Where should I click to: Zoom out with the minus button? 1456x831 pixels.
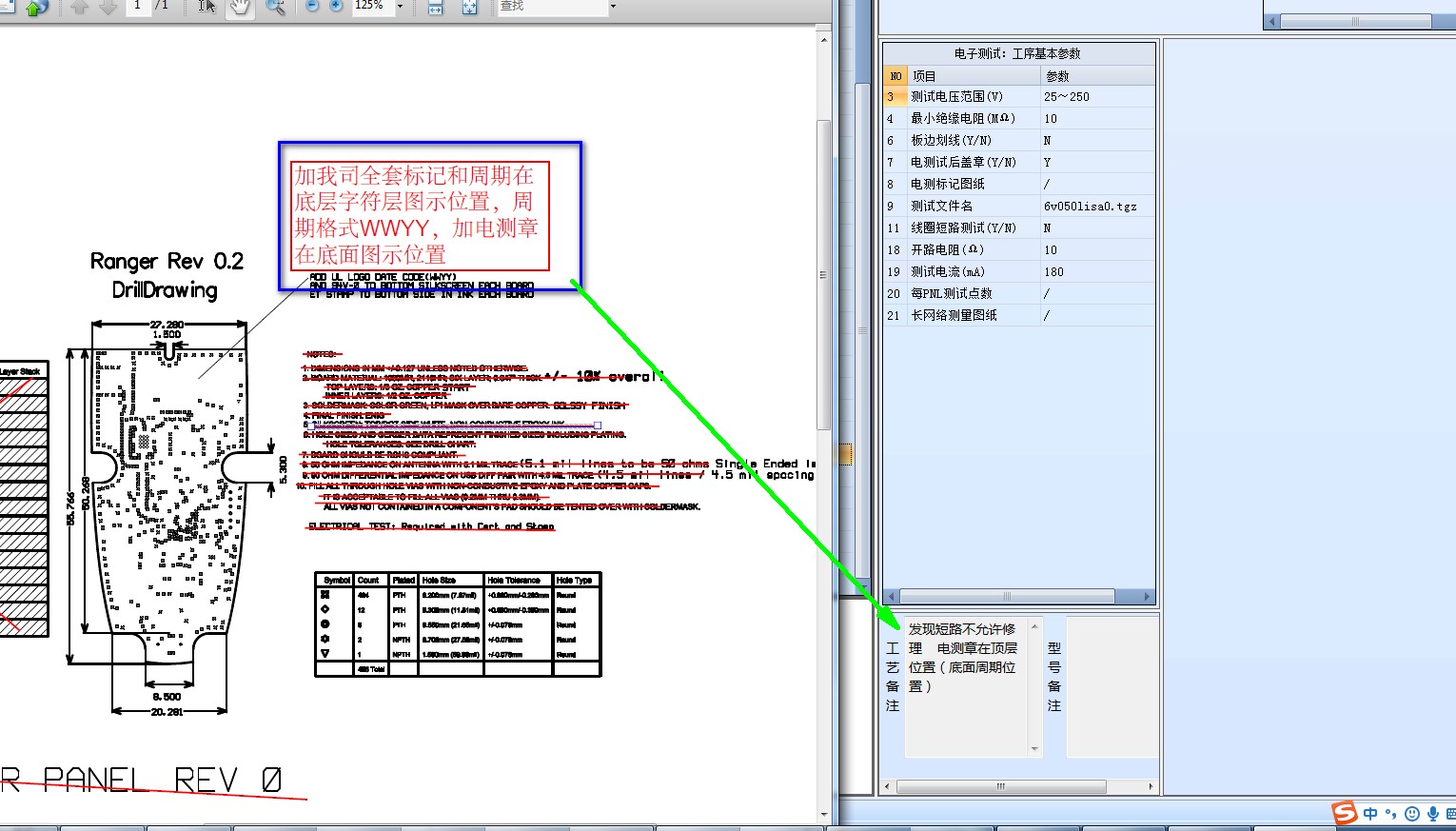[x=312, y=6]
